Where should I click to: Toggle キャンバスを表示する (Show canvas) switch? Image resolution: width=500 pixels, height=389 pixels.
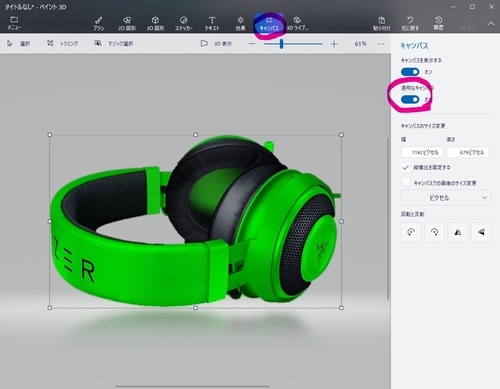(410, 72)
